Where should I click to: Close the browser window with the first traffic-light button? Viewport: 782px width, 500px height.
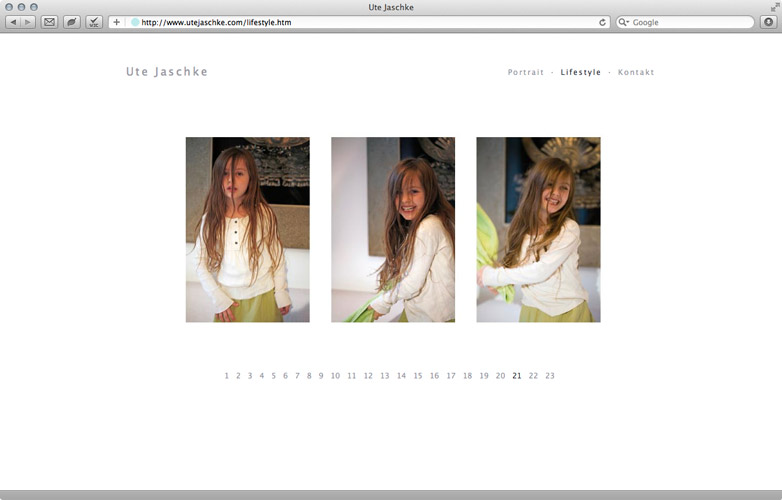point(9,7)
